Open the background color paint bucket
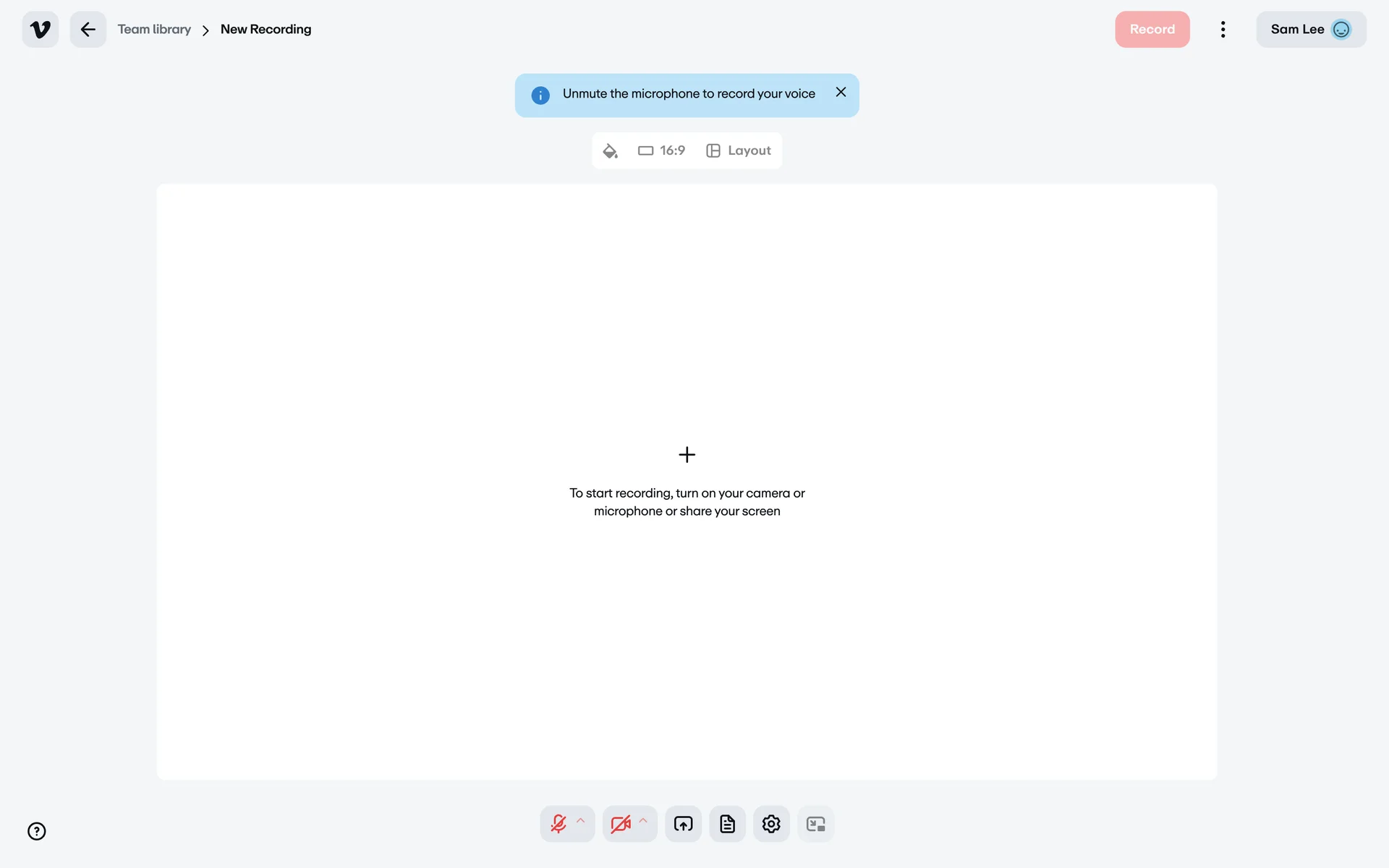The height and width of the screenshot is (868, 1389). [x=610, y=150]
